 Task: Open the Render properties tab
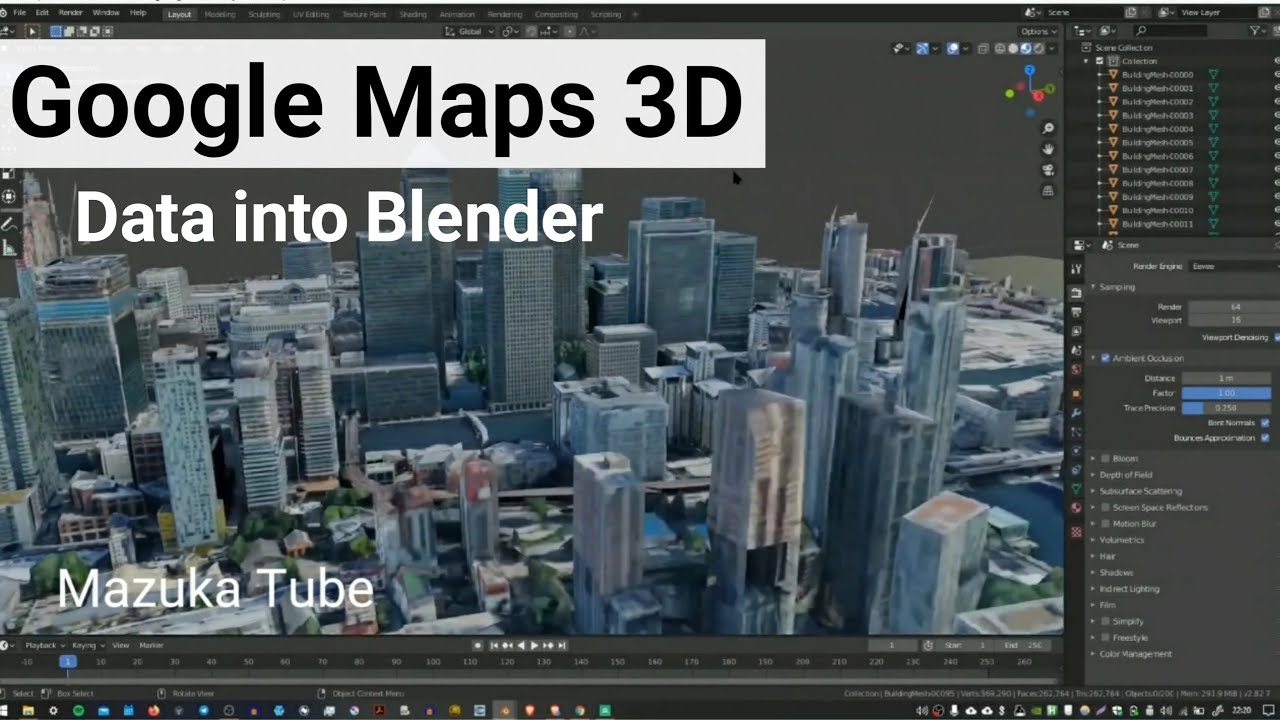point(1076,293)
